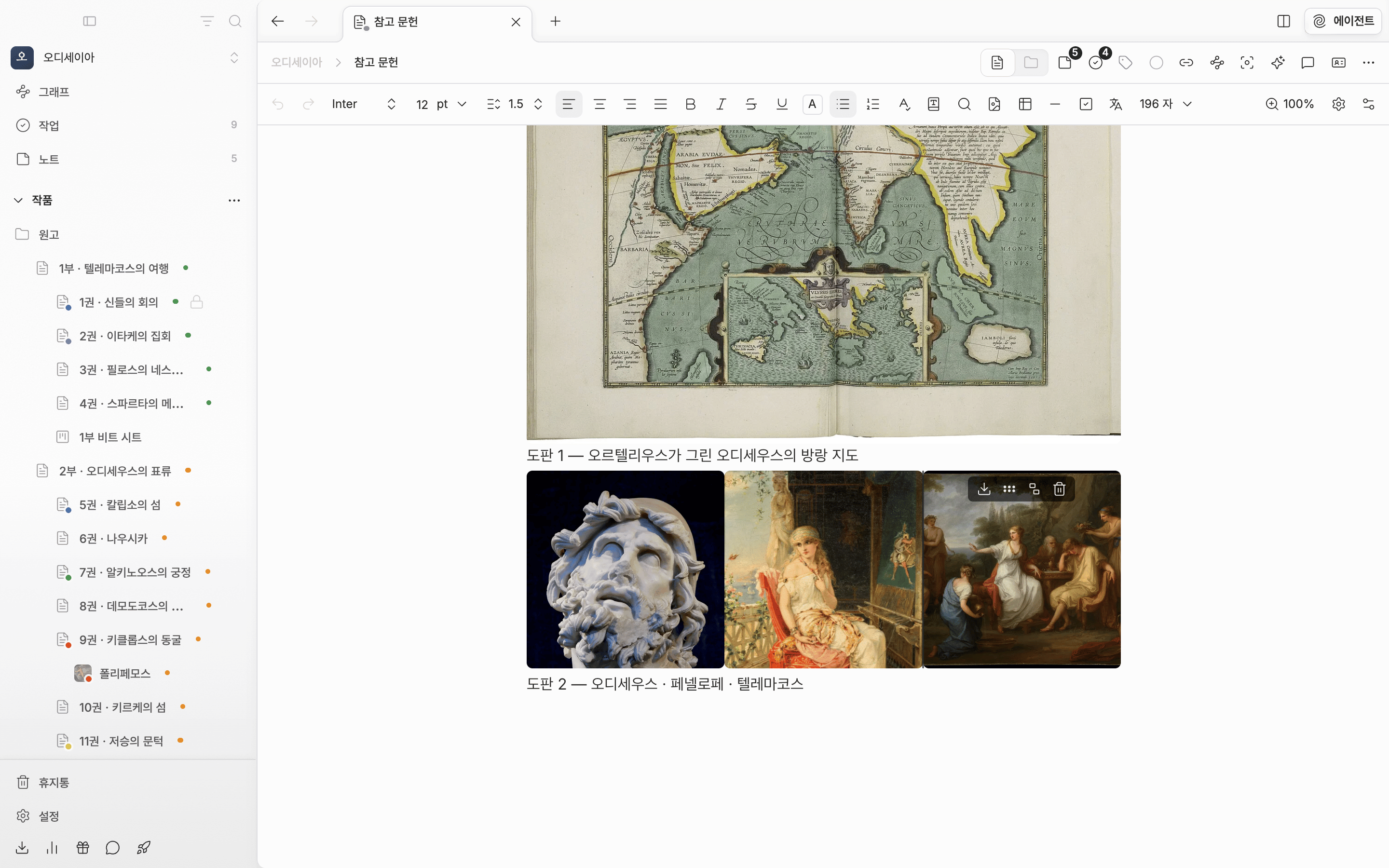Toggle strikethrough formatting
The height and width of the screenshot is (868, 1389).
pyautogui.click(x=751, y=104)
